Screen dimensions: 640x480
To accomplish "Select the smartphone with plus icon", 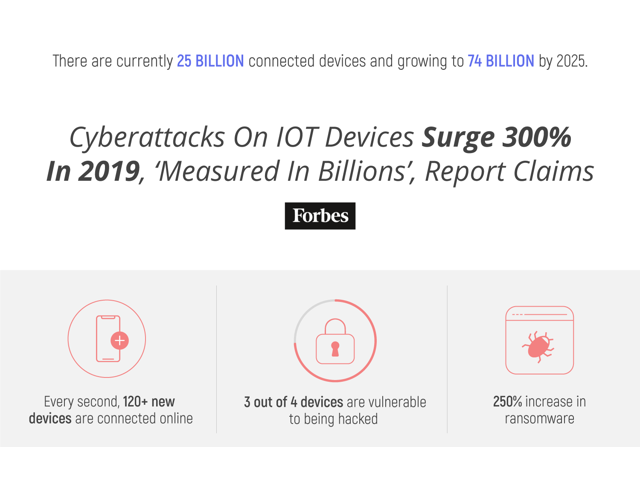I will 107,339.
